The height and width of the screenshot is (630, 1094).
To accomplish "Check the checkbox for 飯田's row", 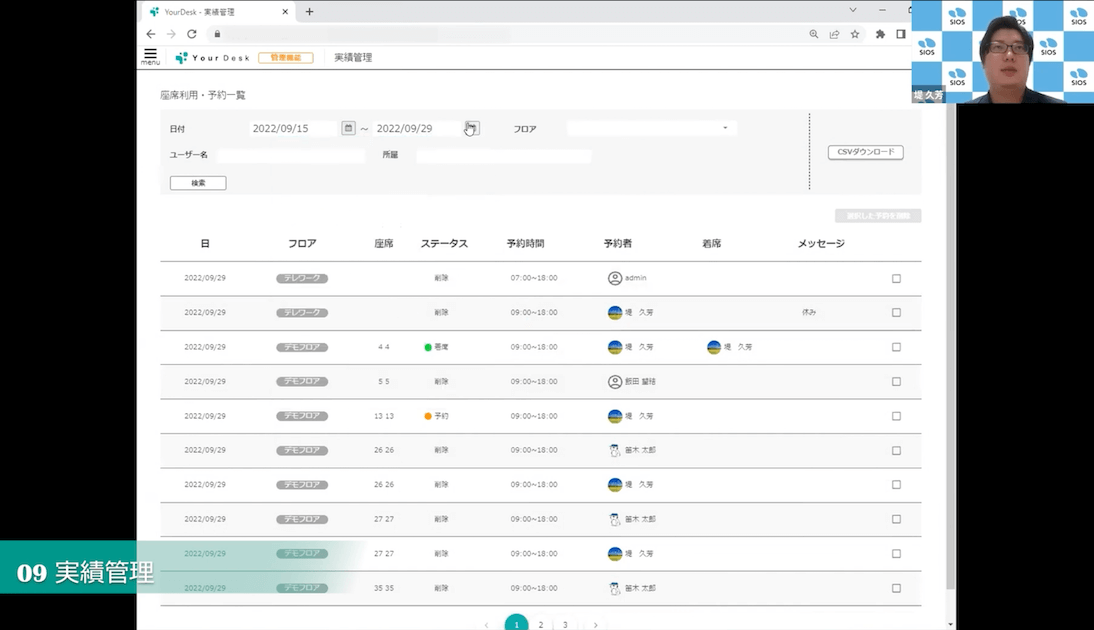I will click(x=897, y=381).
